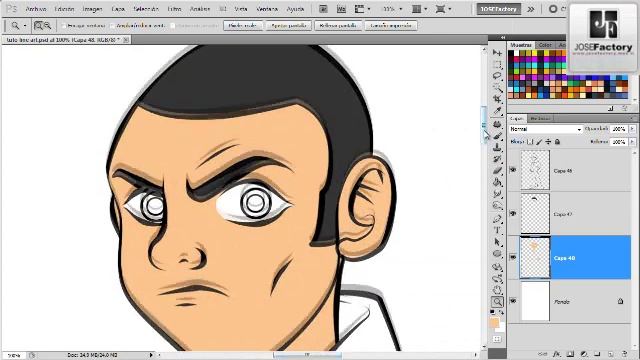Create a new adjustment layer

[x=584, y=354]
